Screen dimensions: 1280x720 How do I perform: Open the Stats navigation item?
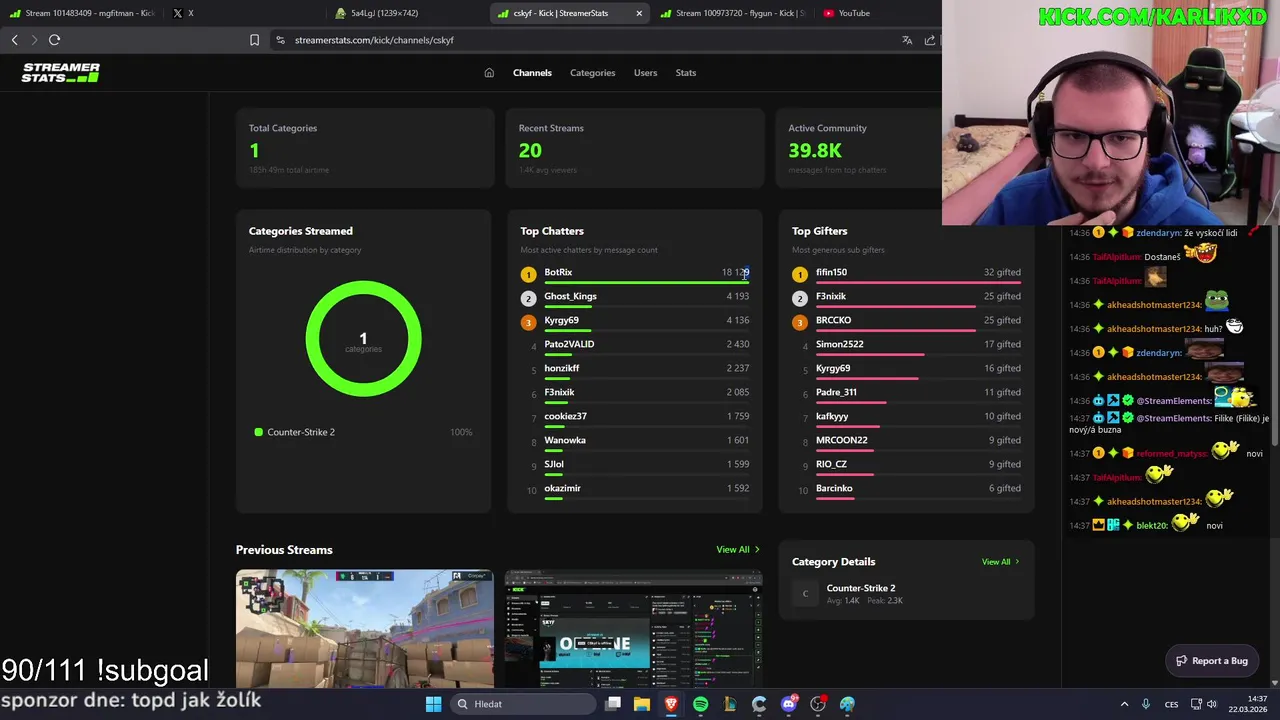(685, 73)
